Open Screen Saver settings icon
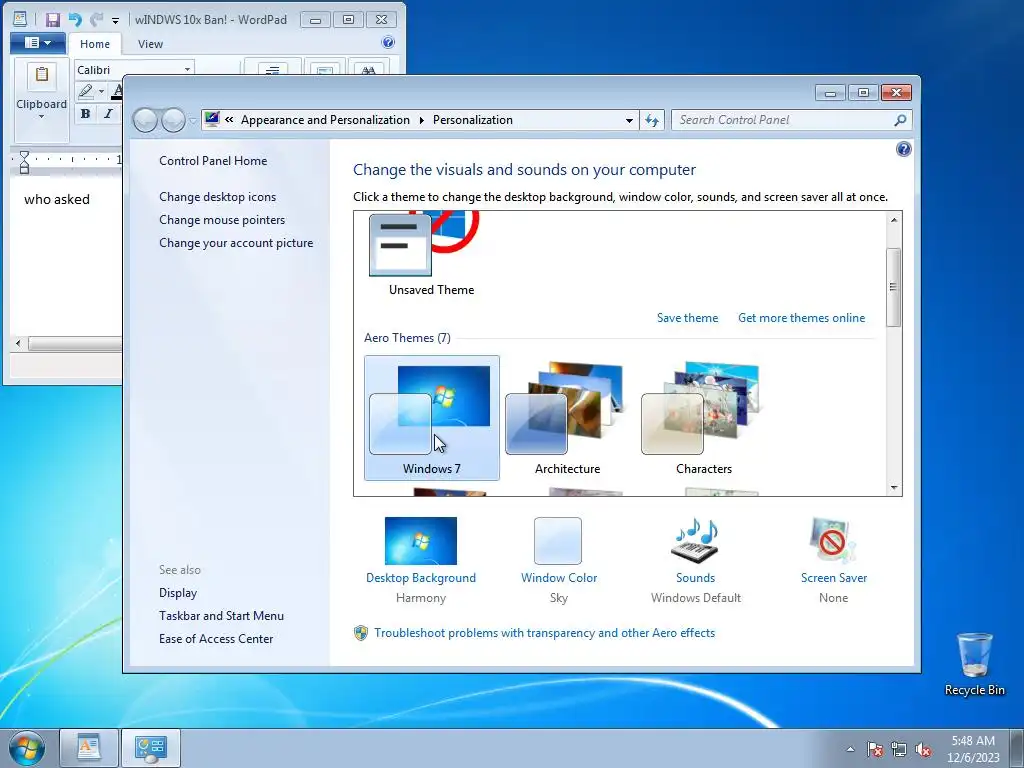1024x768 pixels. click(833, 541)
